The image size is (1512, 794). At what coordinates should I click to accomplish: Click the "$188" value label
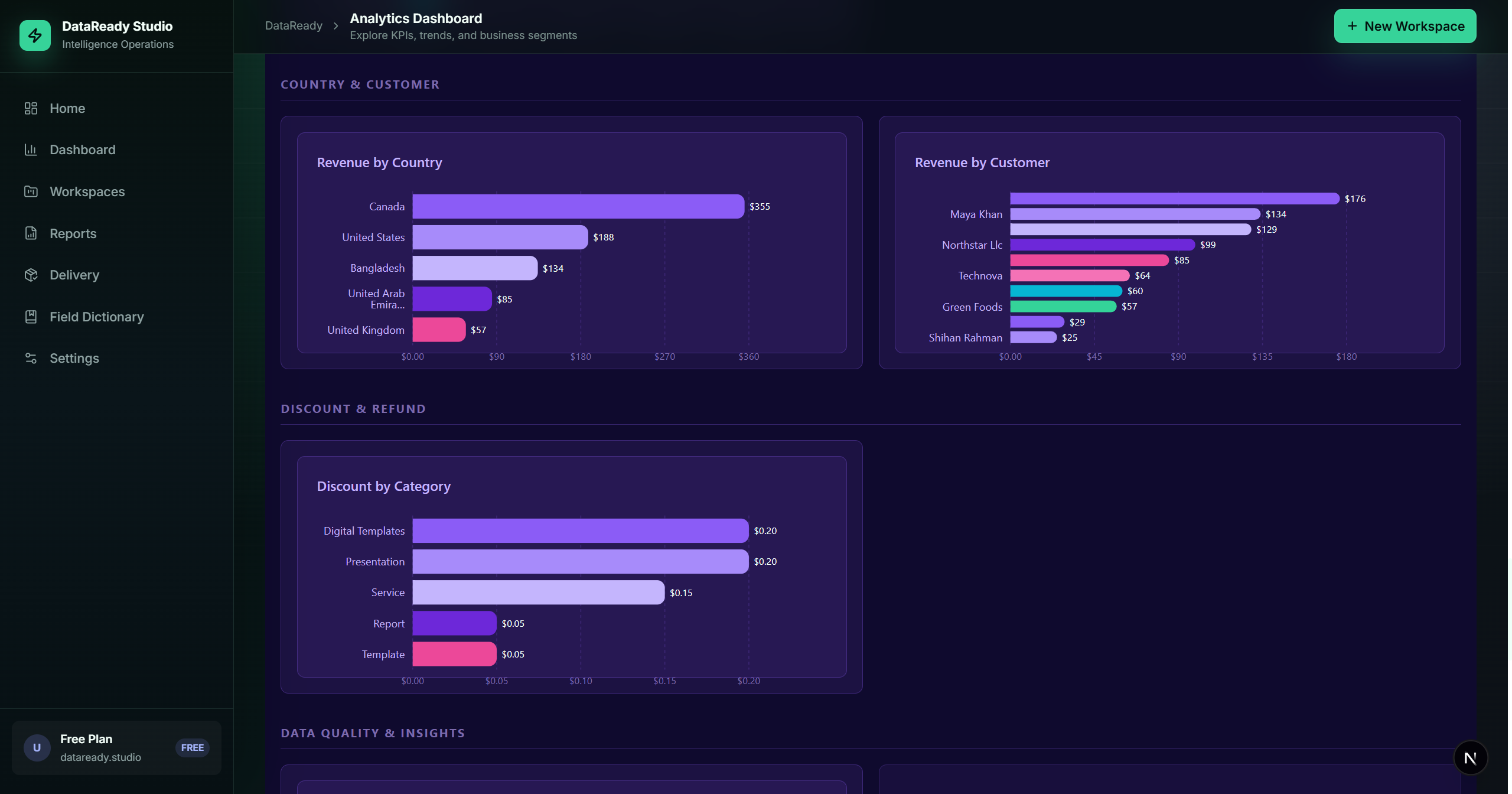pyautogui.click(x=604, y=237)
